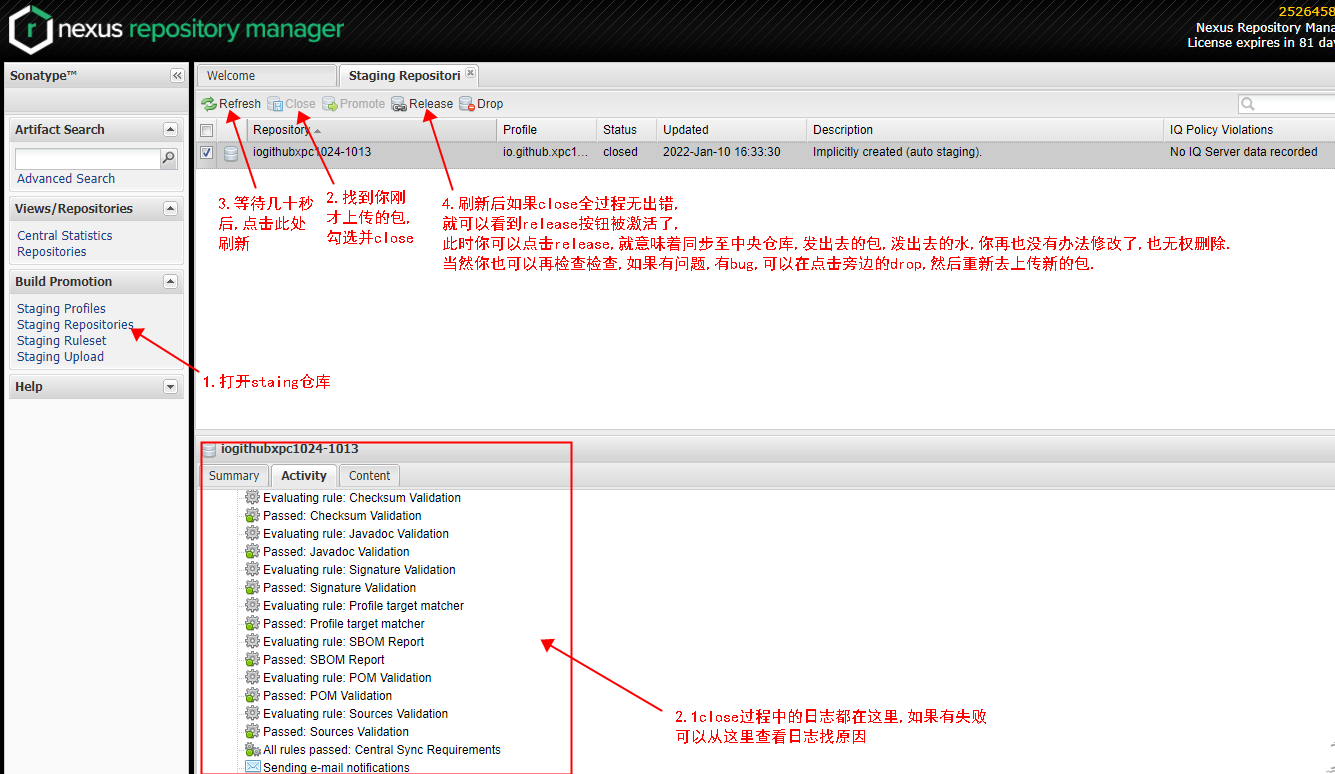1335x774 pixels.
Task: Select 'Passed: Signature Validation' entry
Action: pos(339,588)
